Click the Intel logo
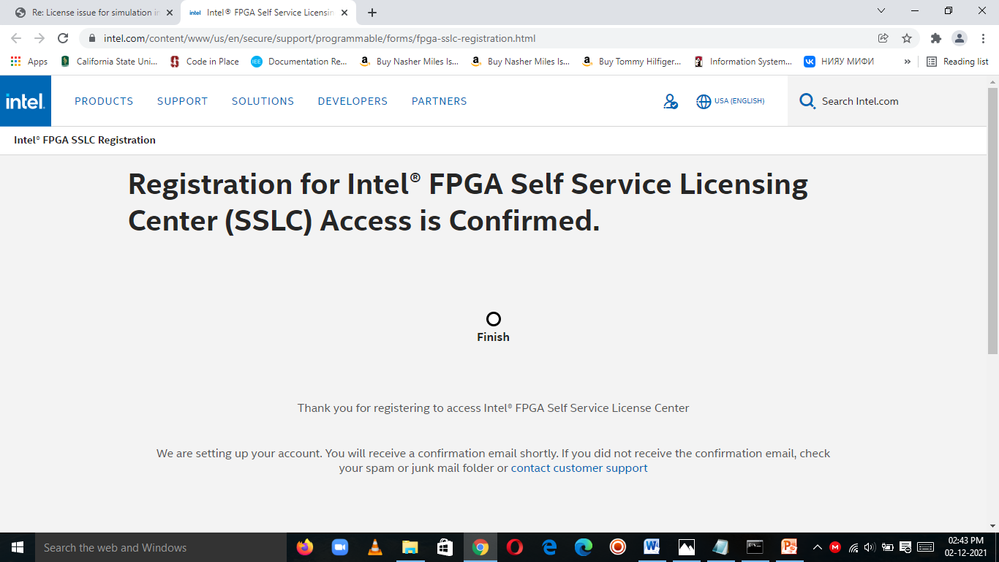 coord(25,101)
